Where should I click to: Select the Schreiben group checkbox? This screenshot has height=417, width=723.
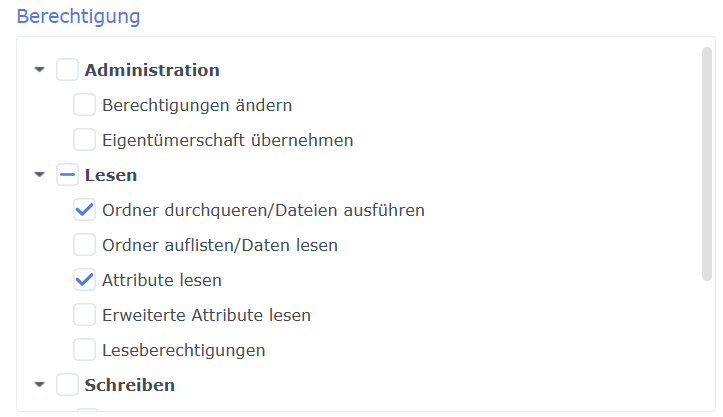(x=67, y=385)
